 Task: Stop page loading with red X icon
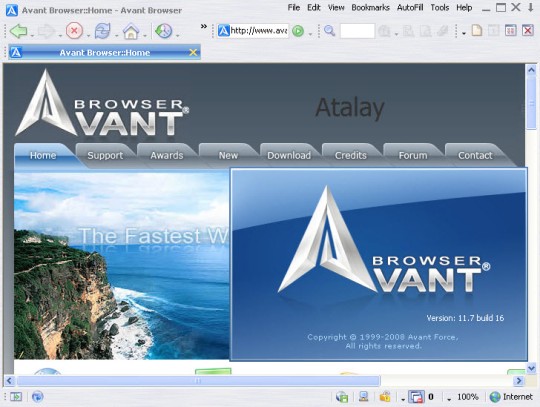[74, 31]
